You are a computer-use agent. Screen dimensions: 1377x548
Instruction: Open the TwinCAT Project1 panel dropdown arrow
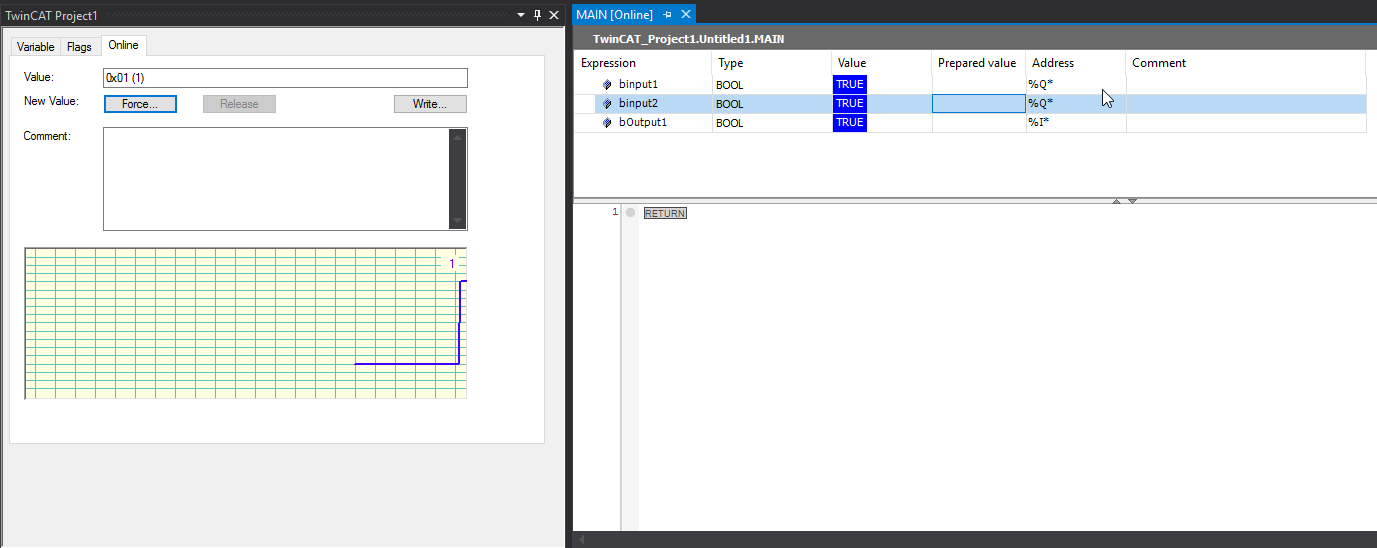tap(520, 15)
